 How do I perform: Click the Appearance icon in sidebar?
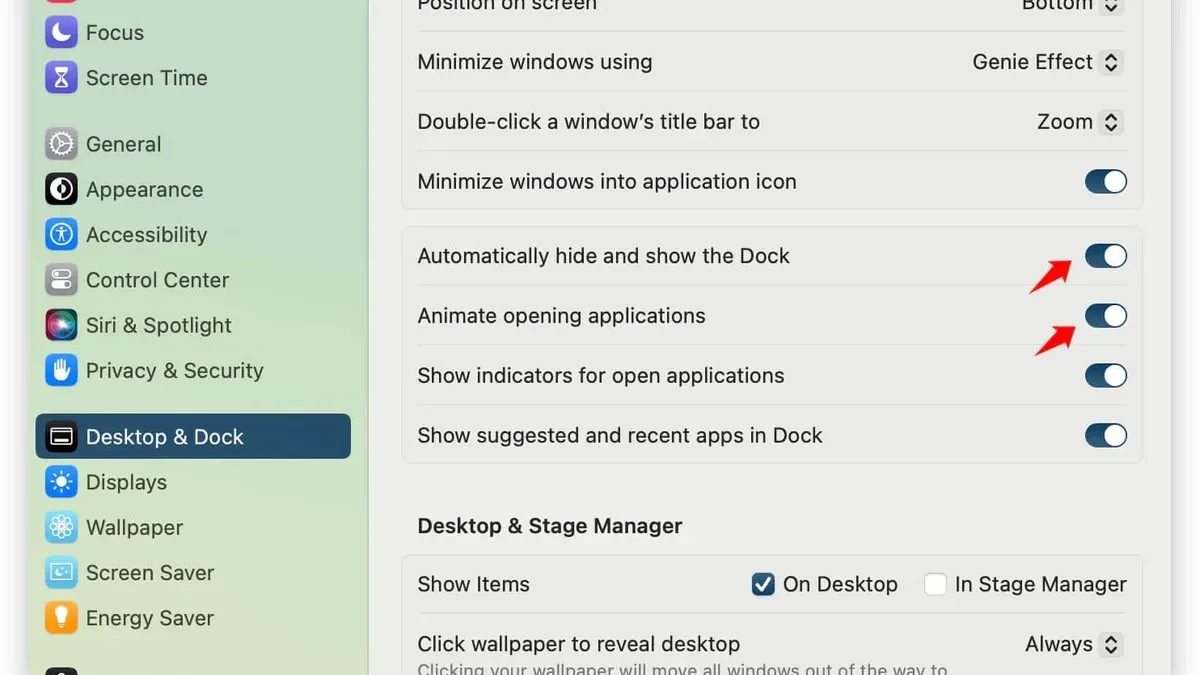click(x=61, y=189)
